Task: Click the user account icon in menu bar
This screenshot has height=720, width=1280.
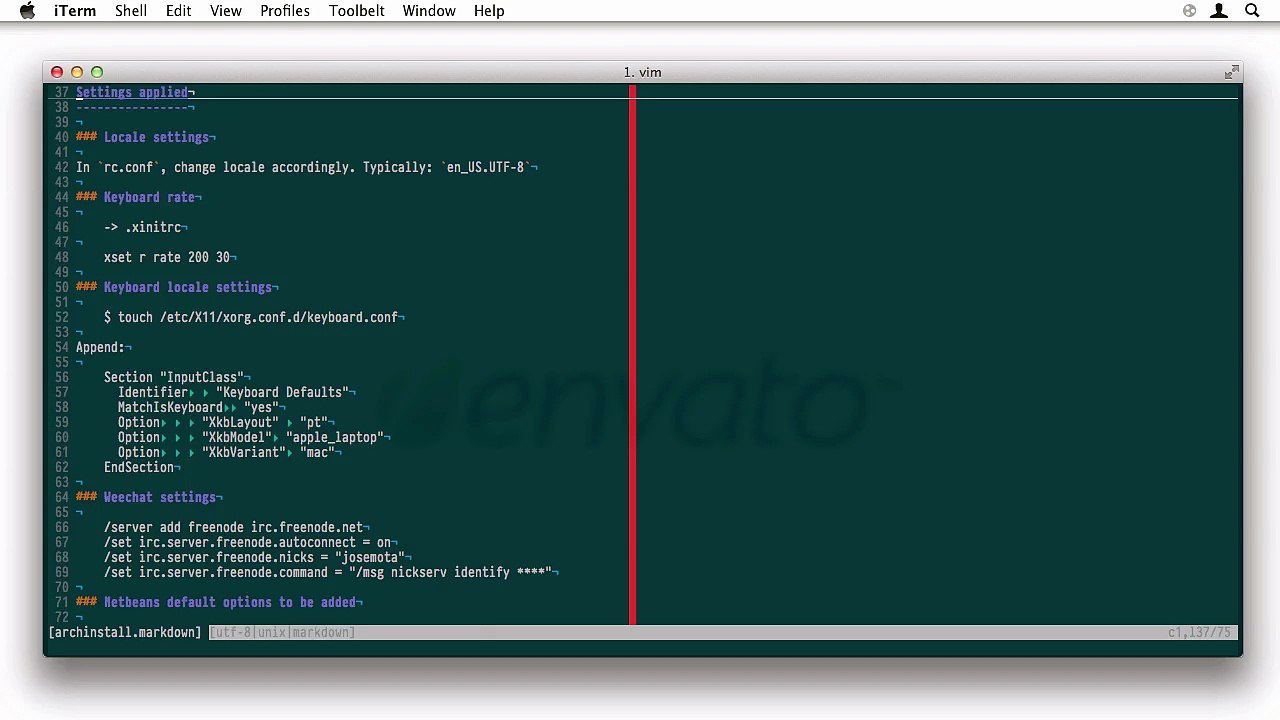Action: 1219,11
